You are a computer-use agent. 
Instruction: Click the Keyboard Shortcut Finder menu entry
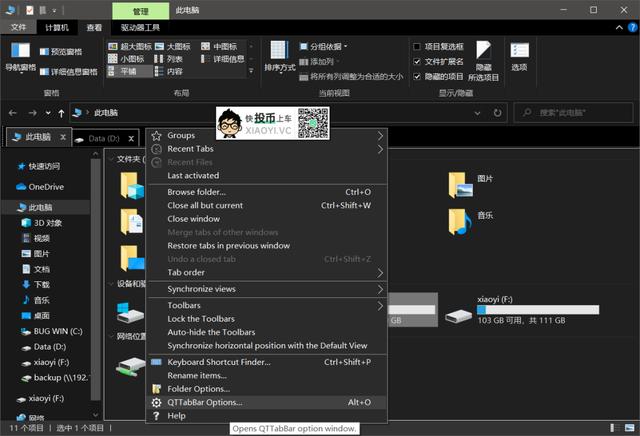pos(218,362)
